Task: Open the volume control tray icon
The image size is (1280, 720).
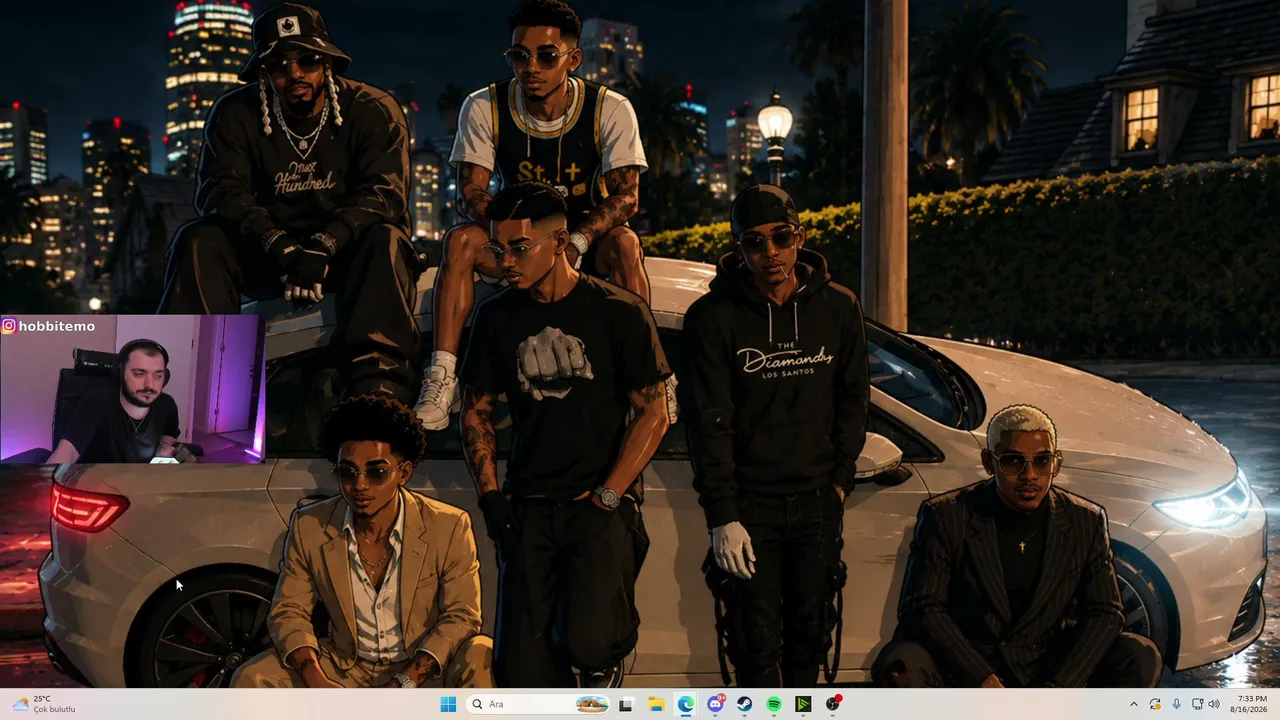Action: pyautogui.click(x=1214, y=704)
